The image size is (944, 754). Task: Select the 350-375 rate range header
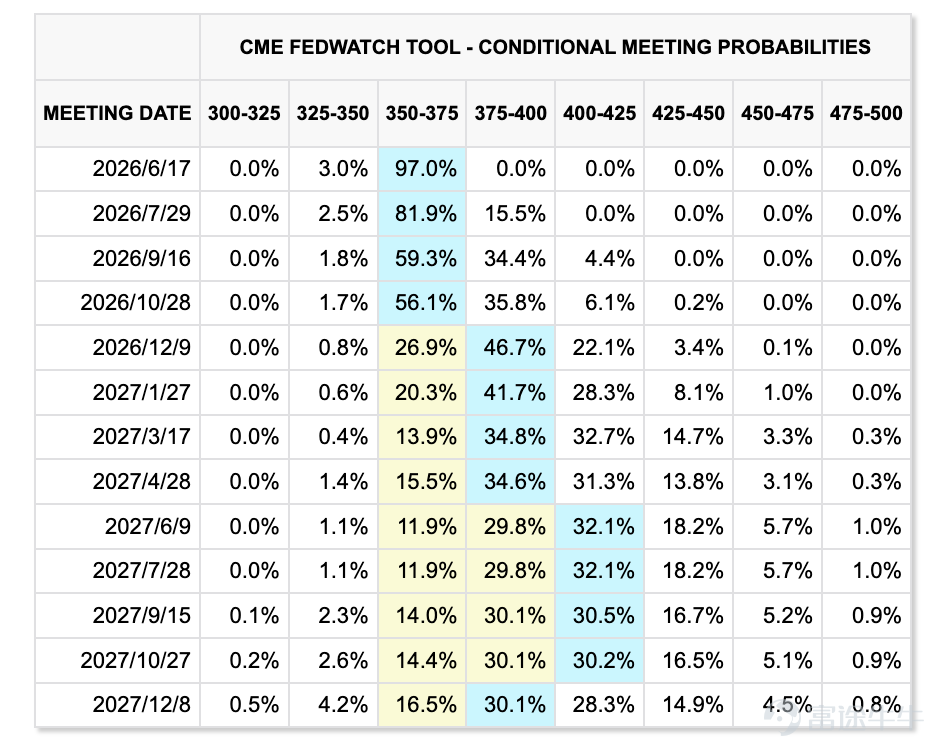click(422, 113)
